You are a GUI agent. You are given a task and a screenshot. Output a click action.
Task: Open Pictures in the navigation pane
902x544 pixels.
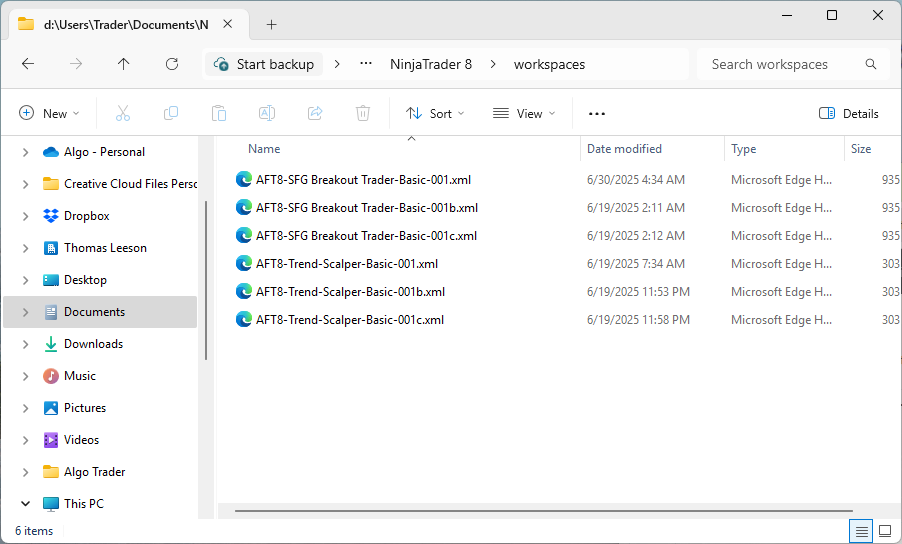click(x=85, y=408)
